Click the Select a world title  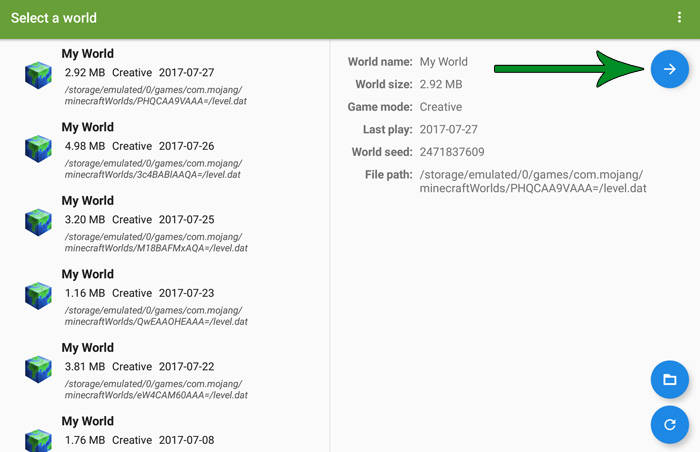54,18
